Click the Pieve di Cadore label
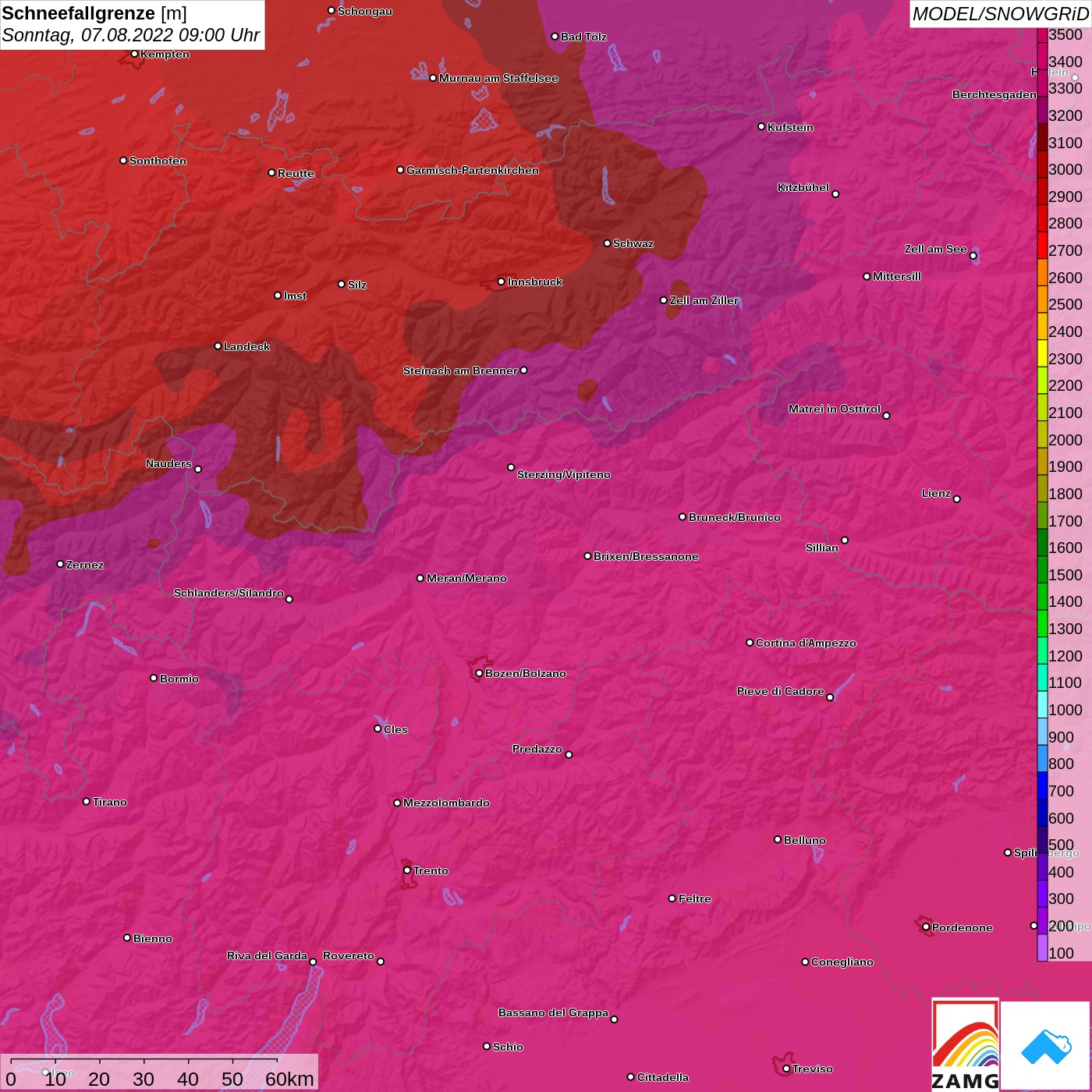 pyautogui.click(x=781, y=691)
